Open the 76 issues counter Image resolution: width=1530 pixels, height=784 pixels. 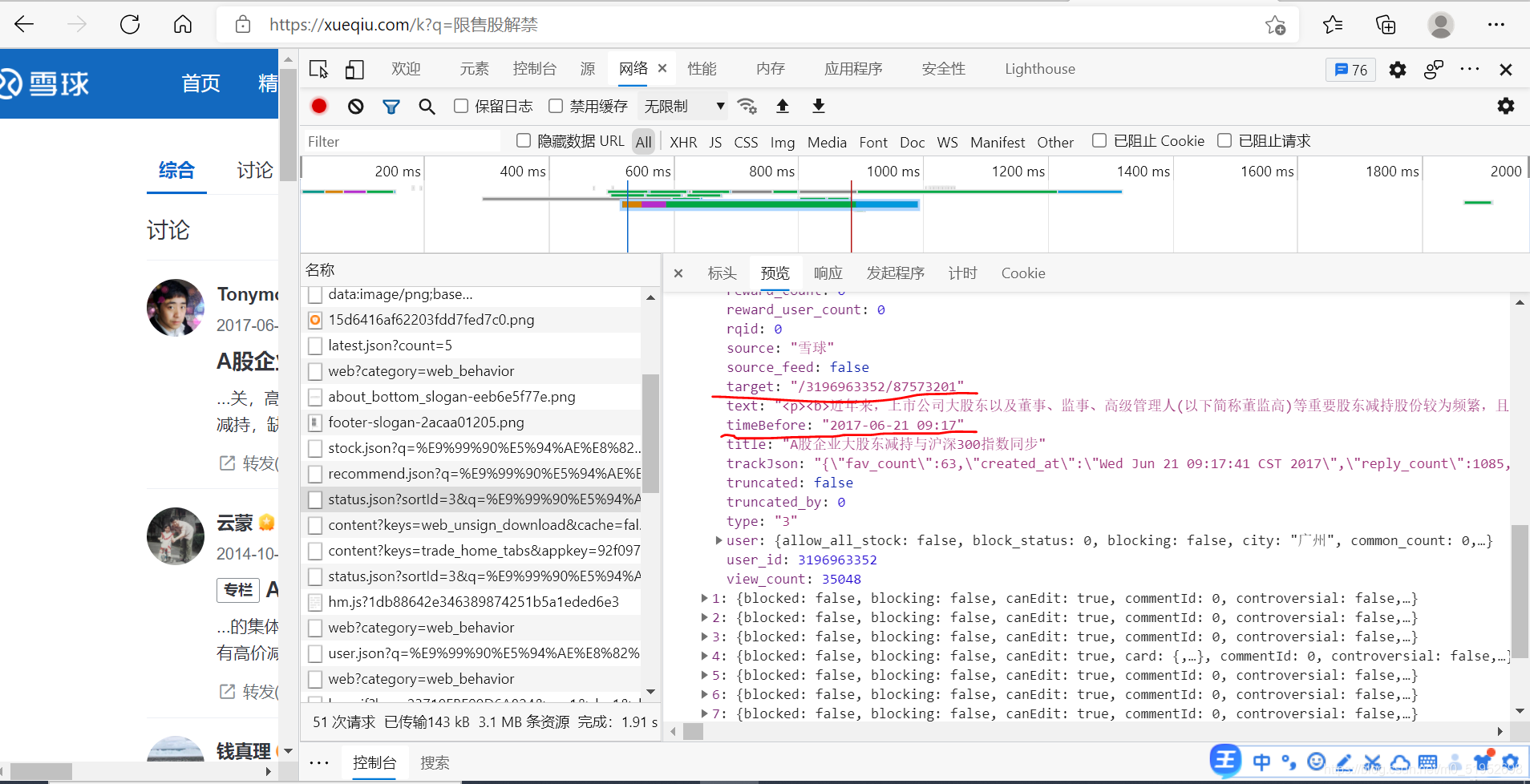tap(1351, 70)
